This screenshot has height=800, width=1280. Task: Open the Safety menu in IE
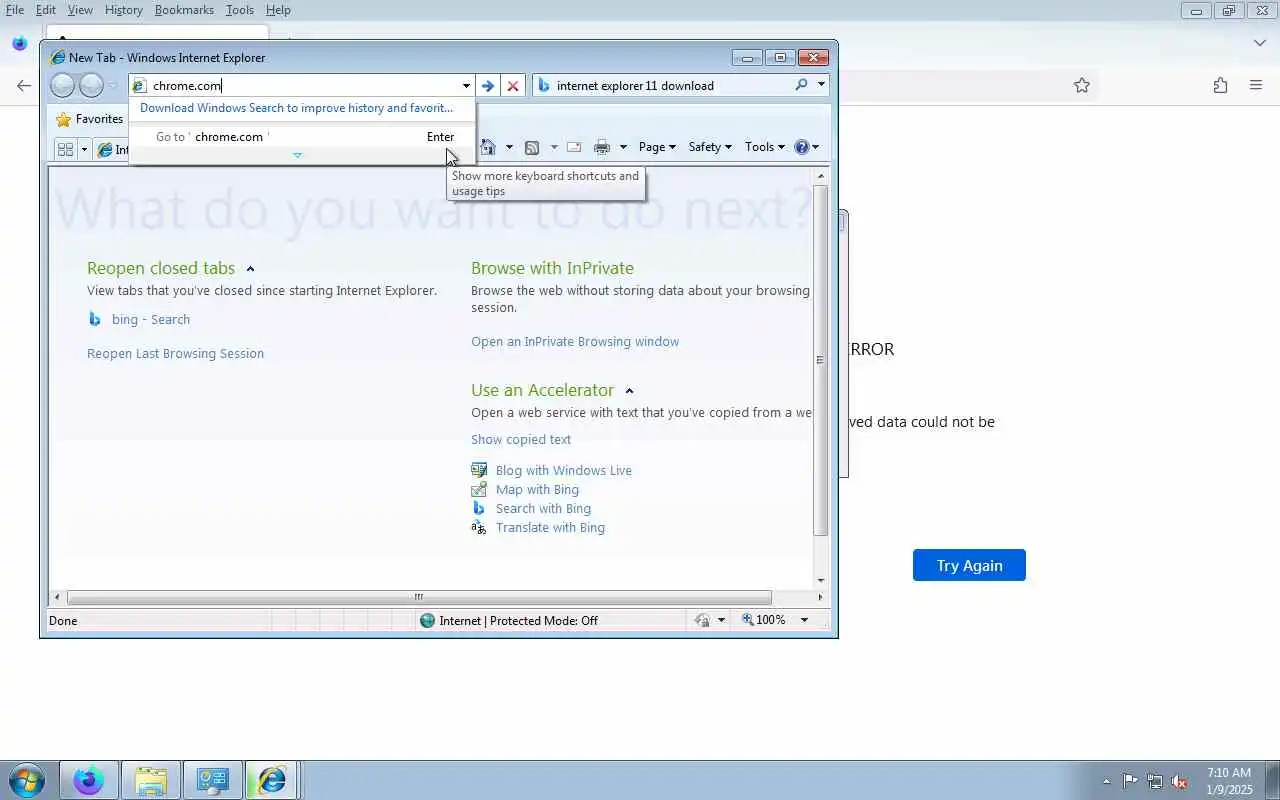pos(710,147)
